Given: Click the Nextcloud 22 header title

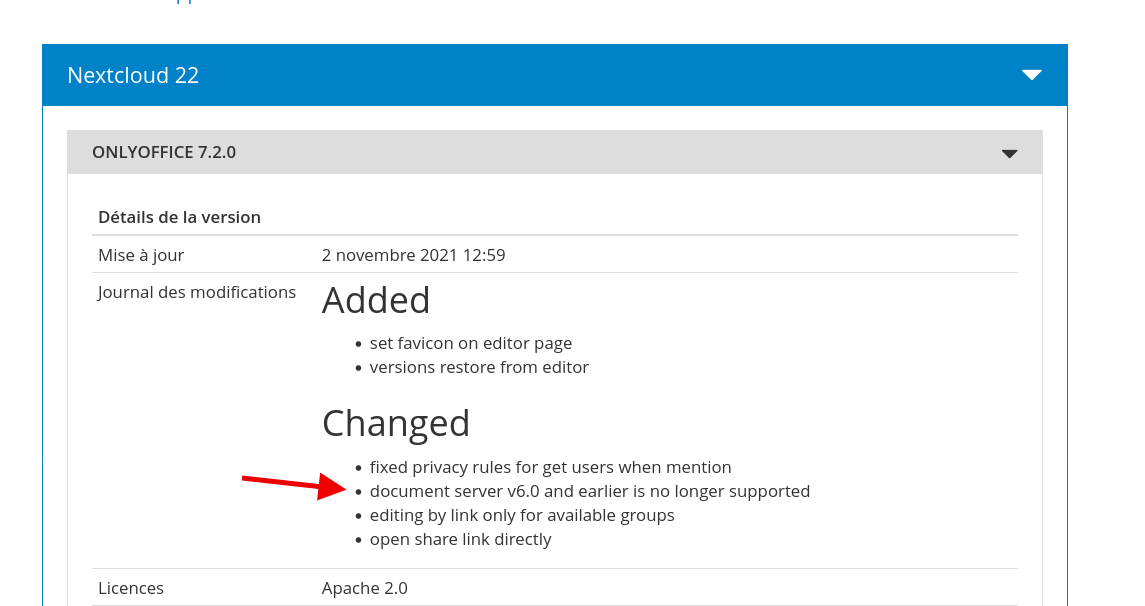Looking at the screenshot, I should 133,75.
